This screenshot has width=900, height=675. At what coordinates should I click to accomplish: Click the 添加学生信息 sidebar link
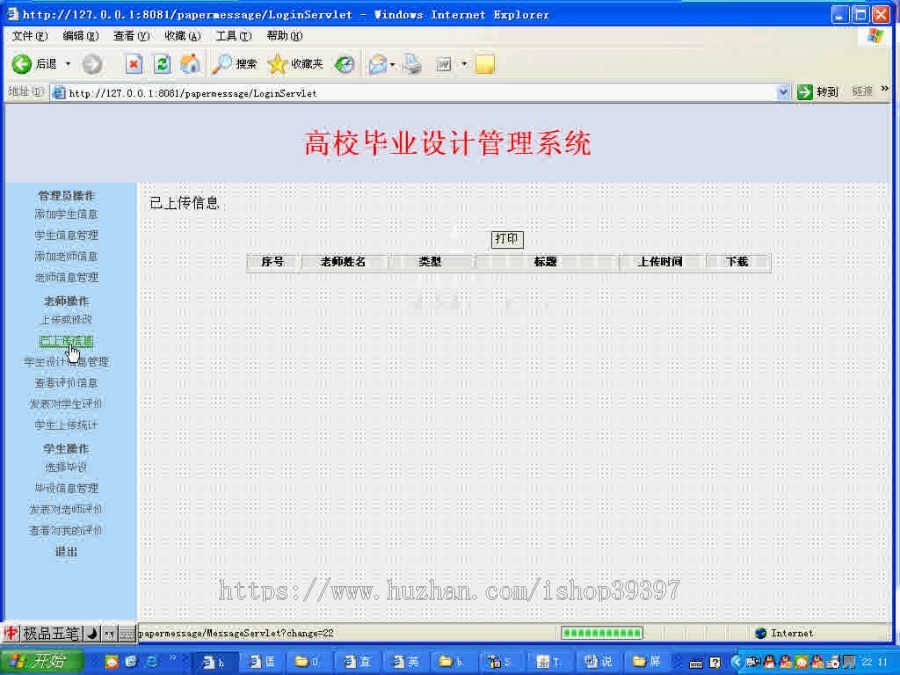point(66,215)
